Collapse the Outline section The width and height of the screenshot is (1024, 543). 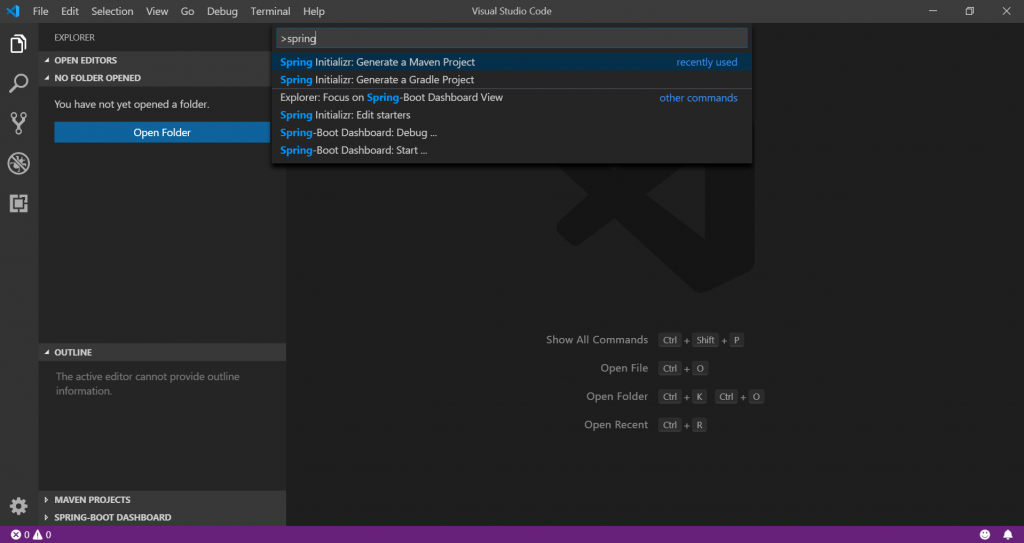[x=162, y=352]
